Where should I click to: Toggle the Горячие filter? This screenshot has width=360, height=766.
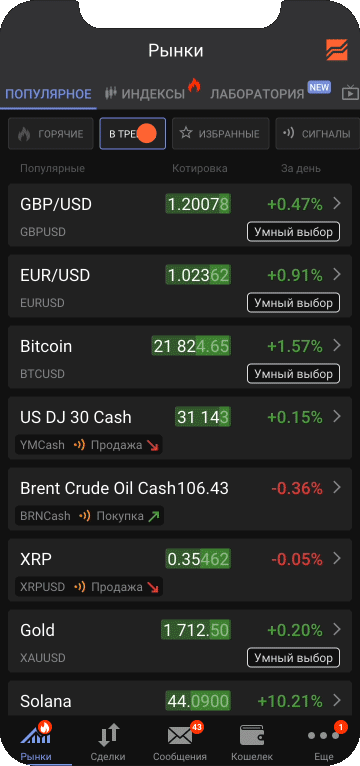(50, 133)
